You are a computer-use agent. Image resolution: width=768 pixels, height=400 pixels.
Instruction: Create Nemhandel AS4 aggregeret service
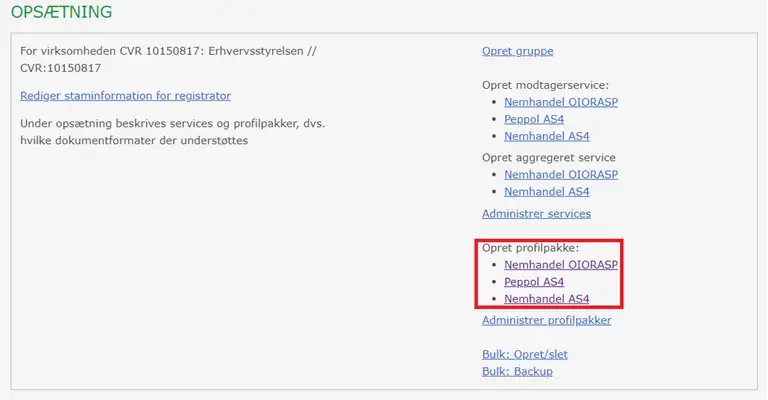(x=546, y=191)
